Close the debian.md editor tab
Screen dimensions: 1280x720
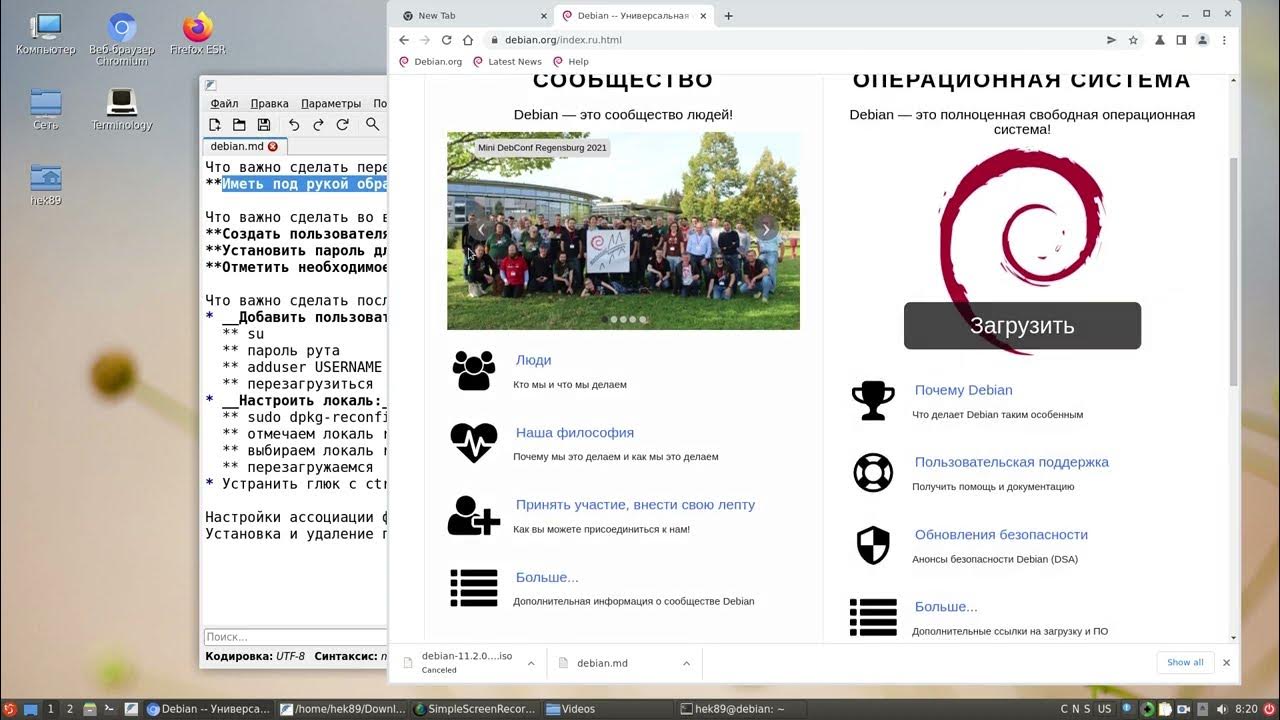click(x=273, y=147)
